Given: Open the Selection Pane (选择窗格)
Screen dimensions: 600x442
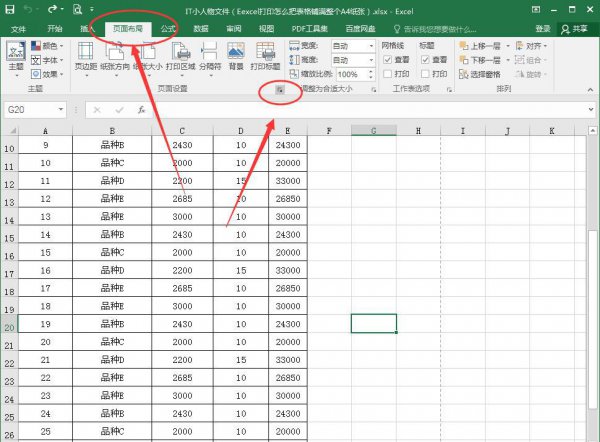Looking at the screenshot, I should 480,74.
